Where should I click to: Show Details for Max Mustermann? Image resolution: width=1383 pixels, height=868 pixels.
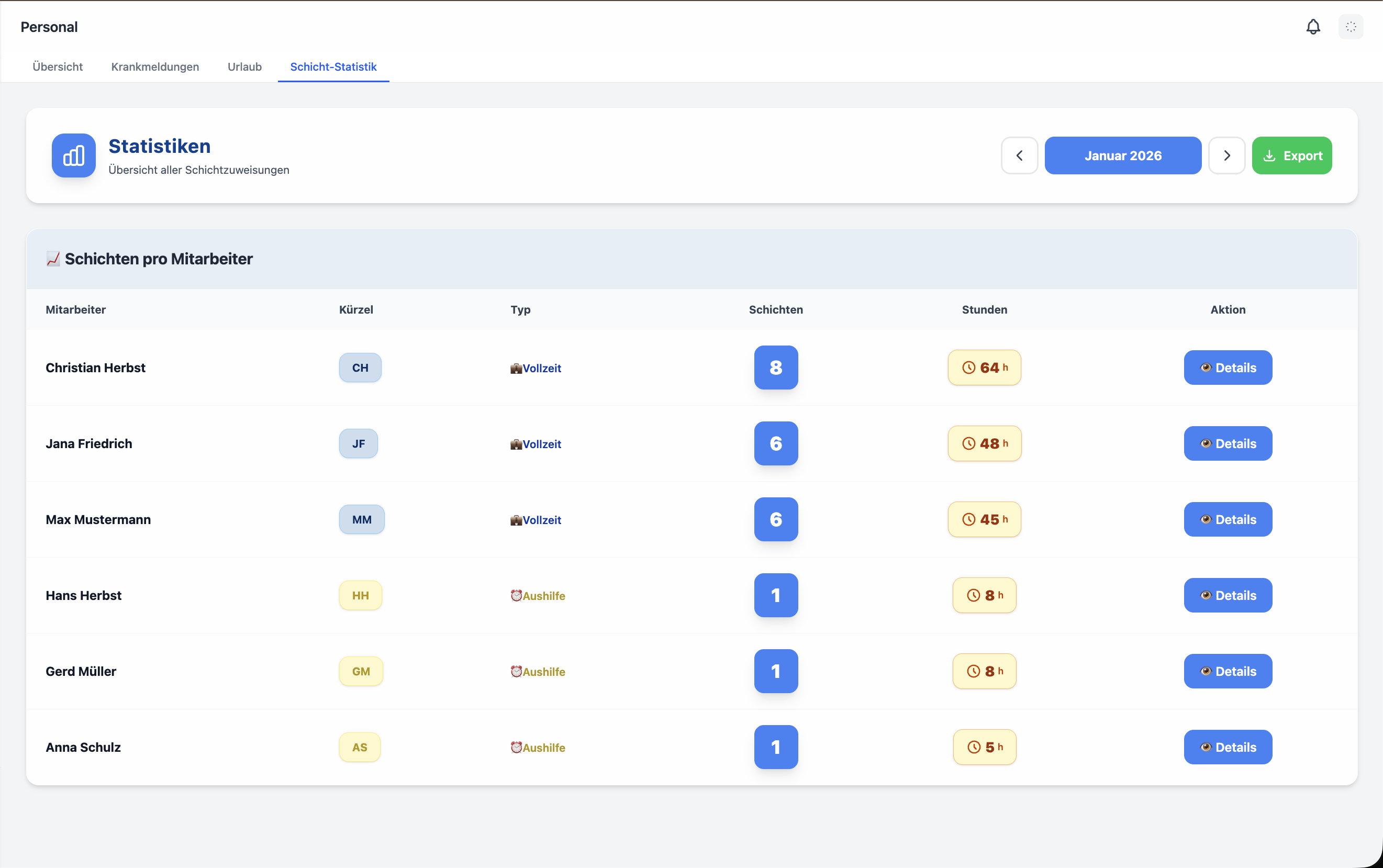(x=1228, y=519)
